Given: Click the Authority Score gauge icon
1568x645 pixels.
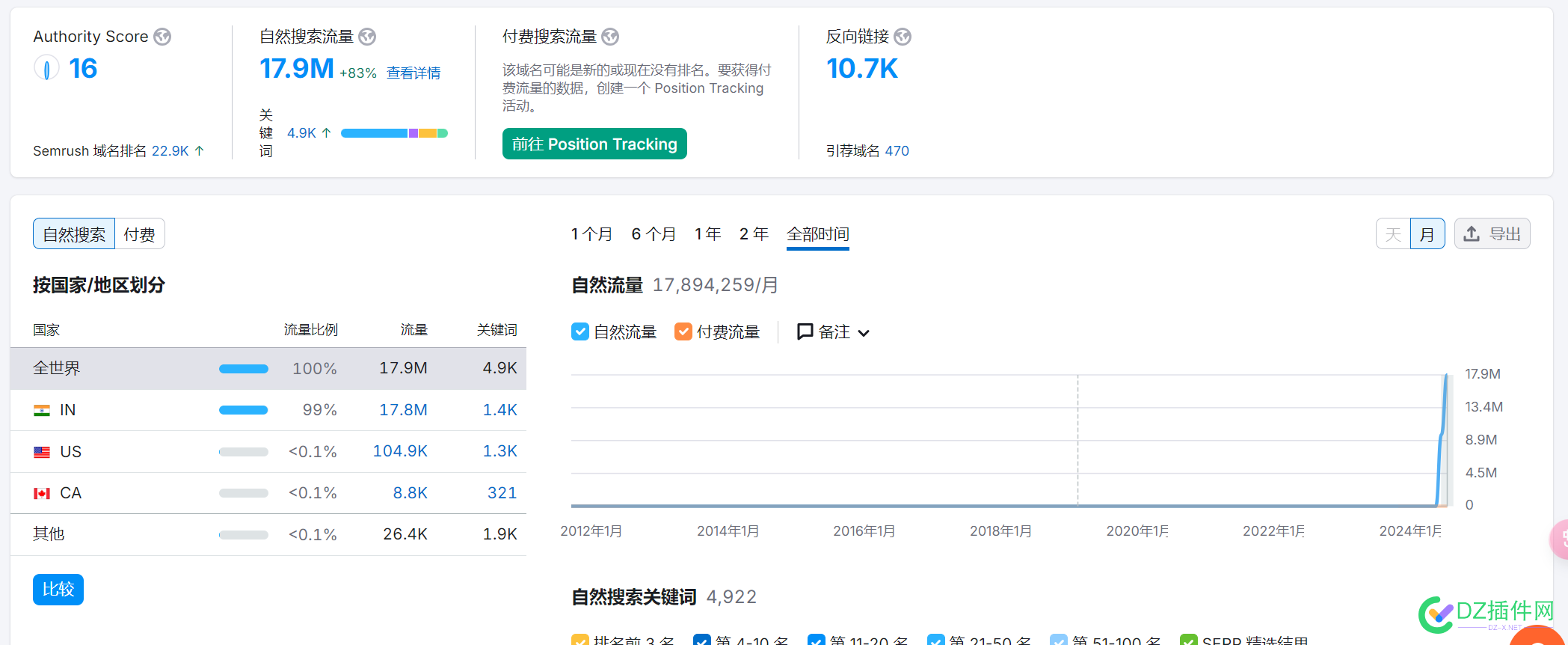Looking at the screenshot, I should coord(46,69).
